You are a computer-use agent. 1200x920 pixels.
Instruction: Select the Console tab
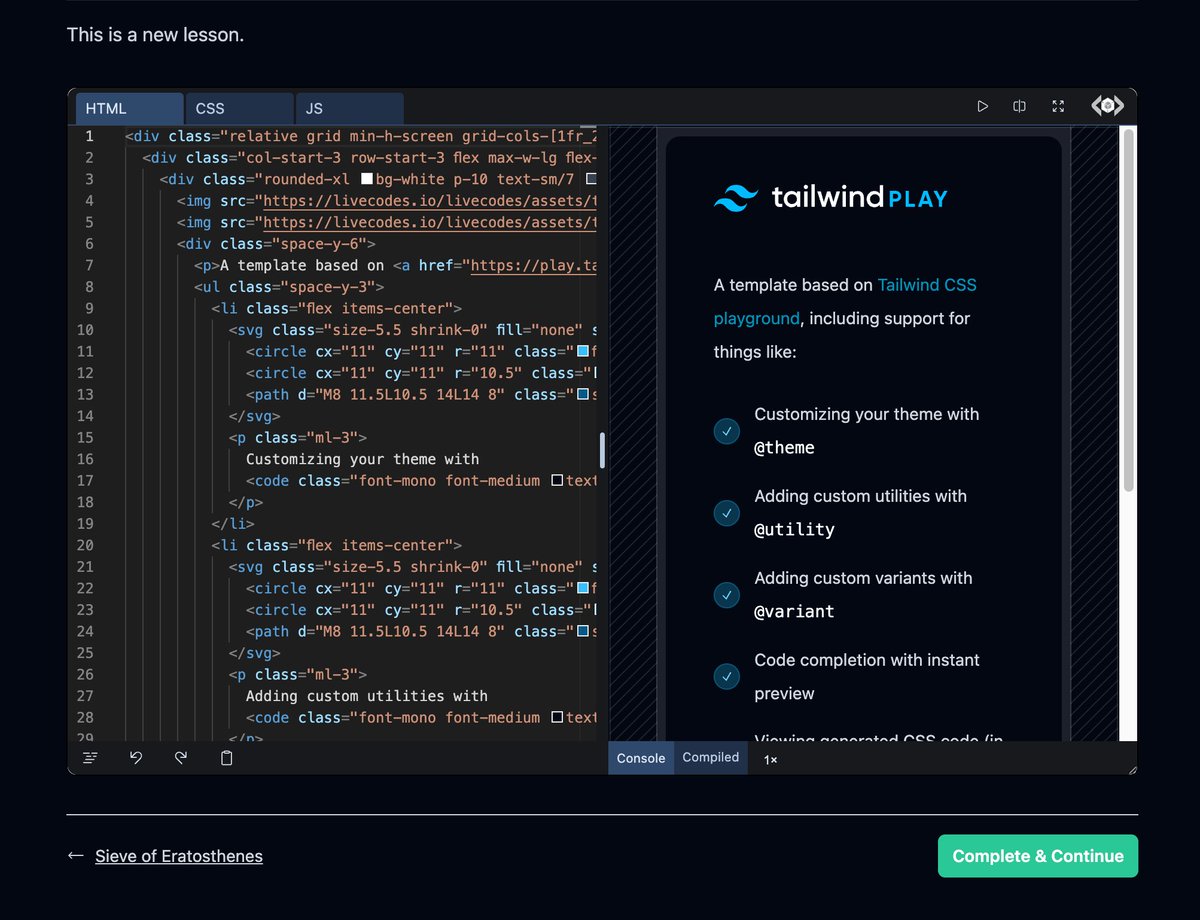click(x=640, y=758)
